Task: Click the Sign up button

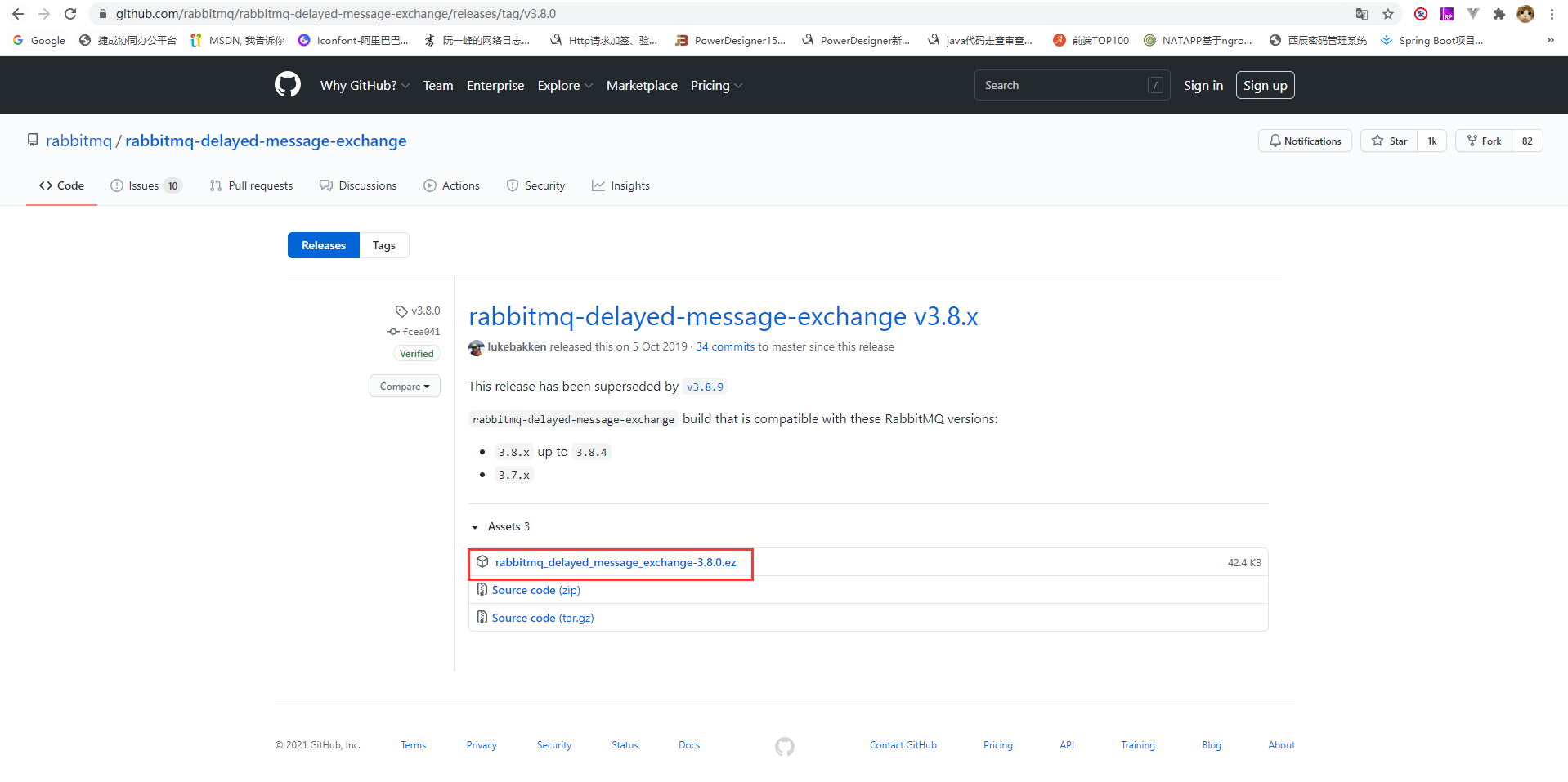Action: click(x=1266, y=85)
